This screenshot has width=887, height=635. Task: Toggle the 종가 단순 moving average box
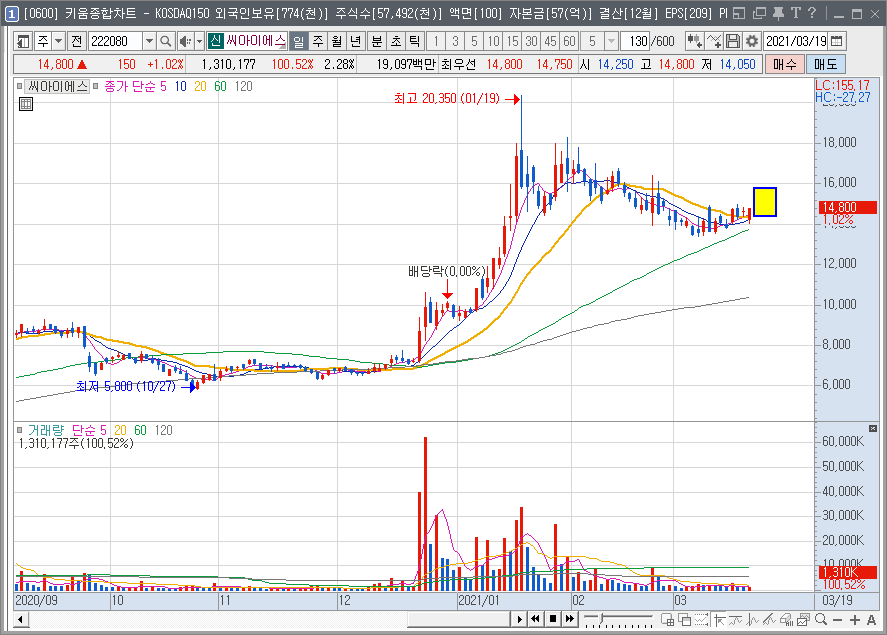[x=96, y=87]
